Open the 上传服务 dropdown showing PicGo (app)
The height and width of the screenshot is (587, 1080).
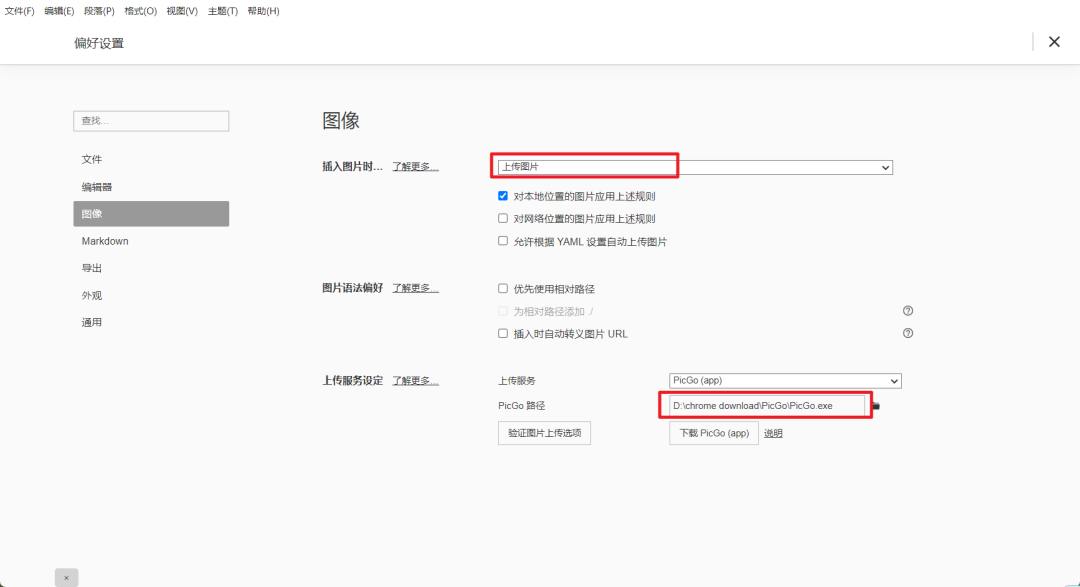point(785,380)
